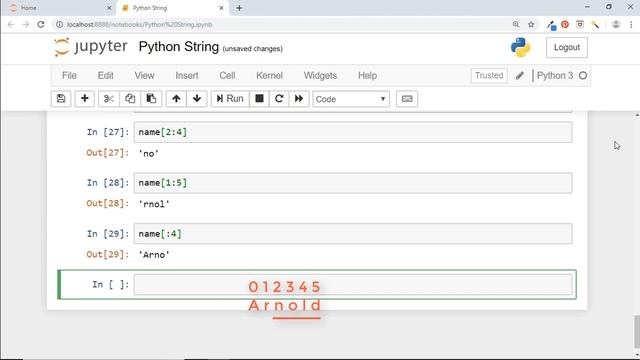640x360 pixels.
Task: Open the browser three-dot menu
Action: click(631, 24)
